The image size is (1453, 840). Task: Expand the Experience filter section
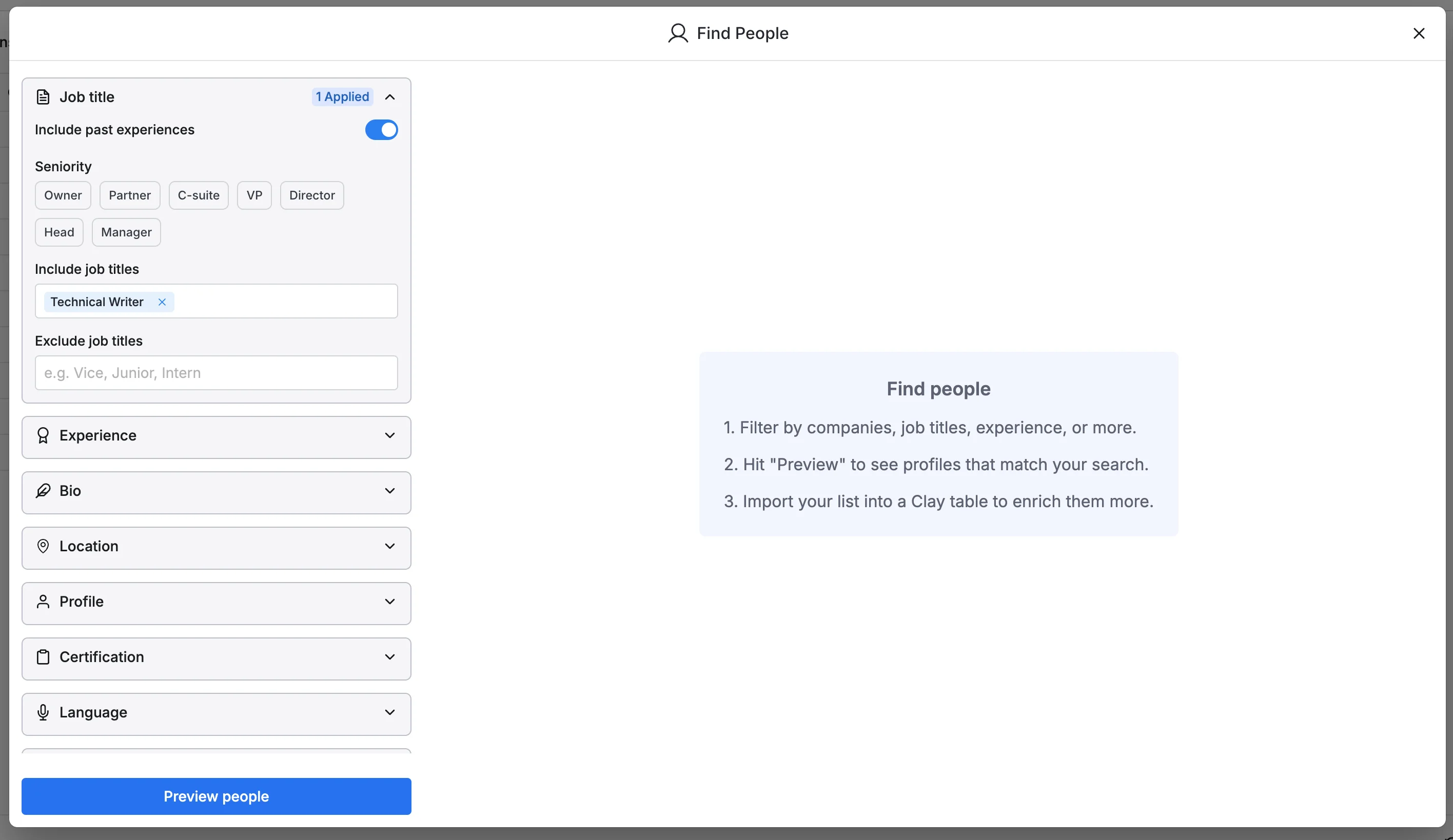click(390, 435)
